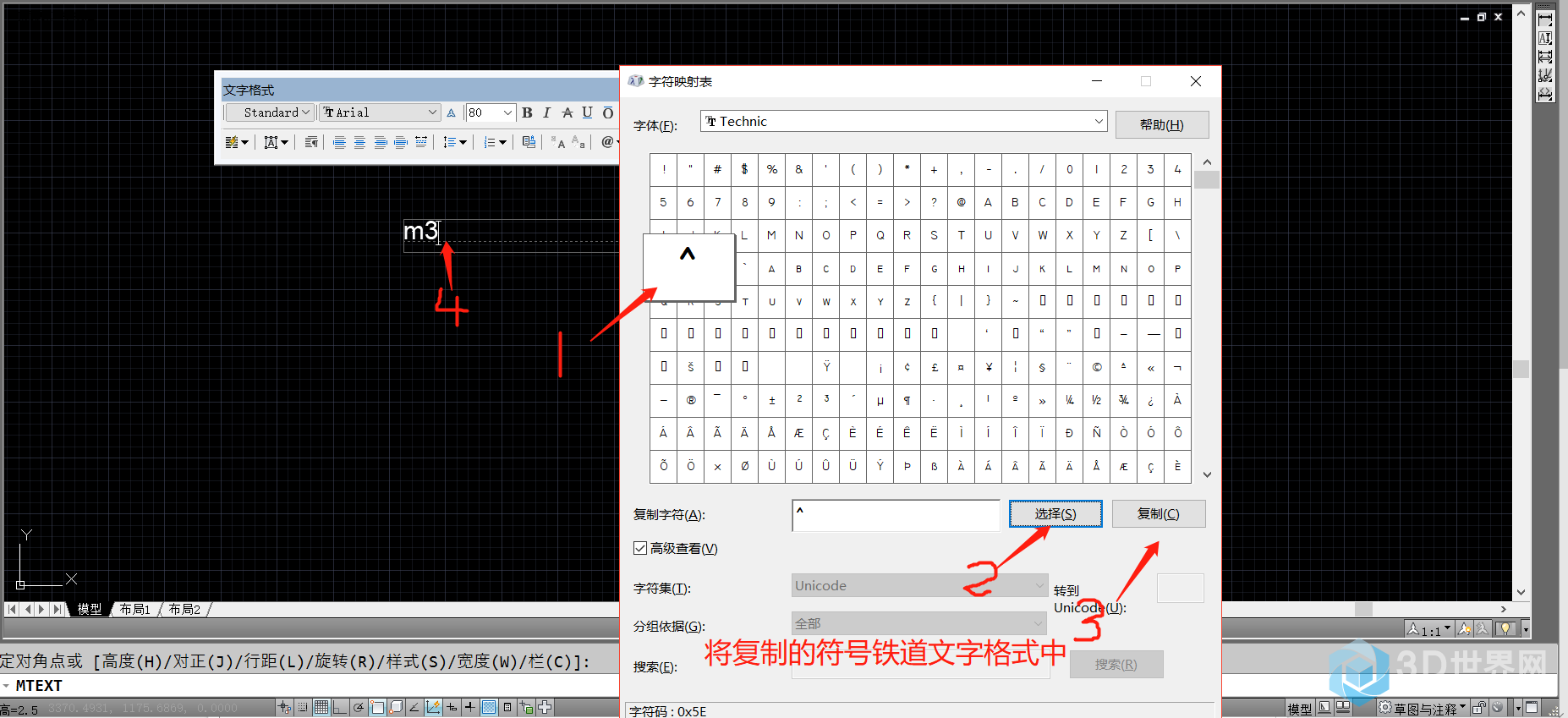Click quick properties icon in status bar
The width and height of the screenshot is (1568, 718).
click(x=507, y=708)
